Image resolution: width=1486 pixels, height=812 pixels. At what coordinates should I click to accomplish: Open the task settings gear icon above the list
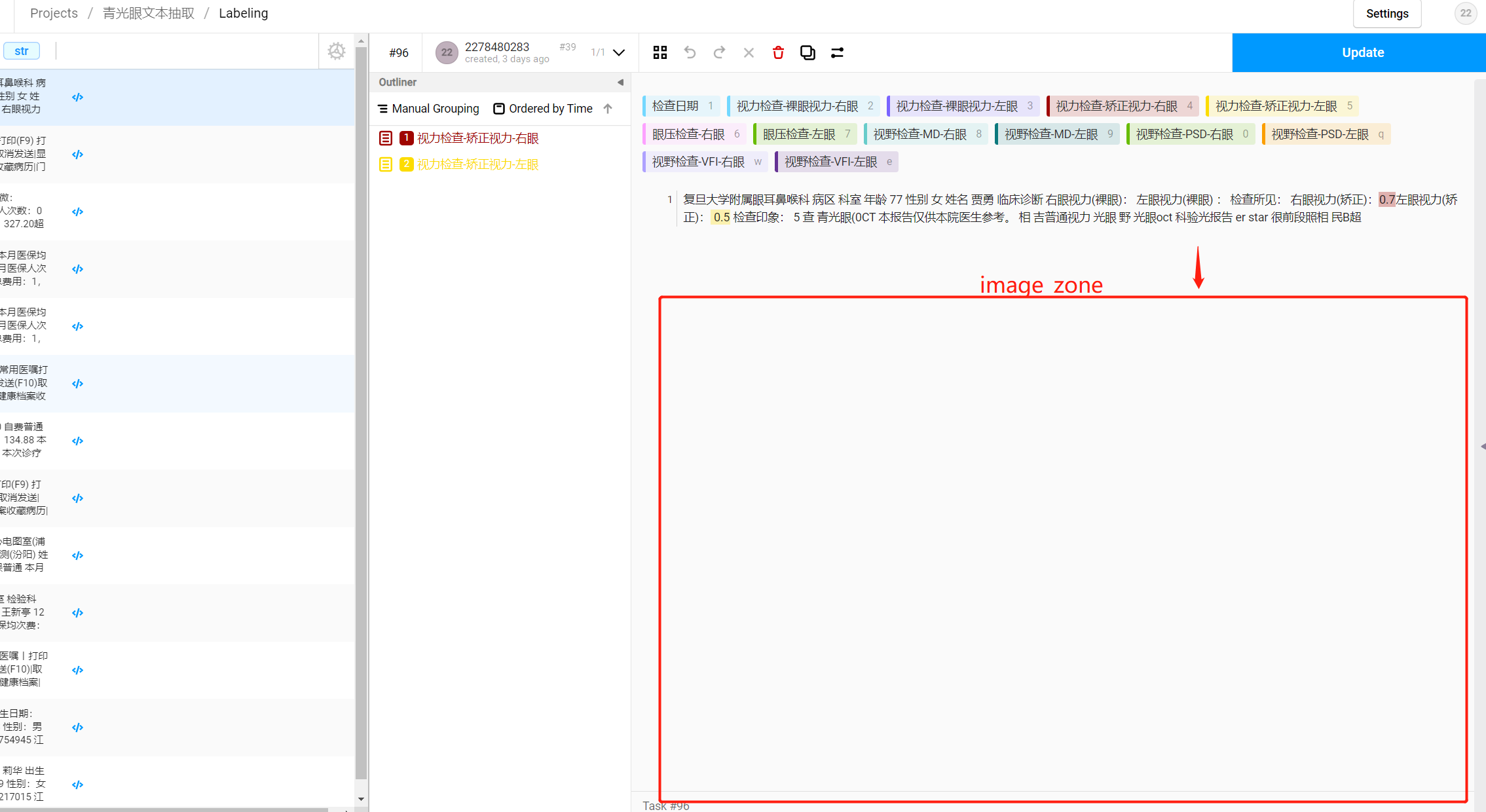click(336, 50)
